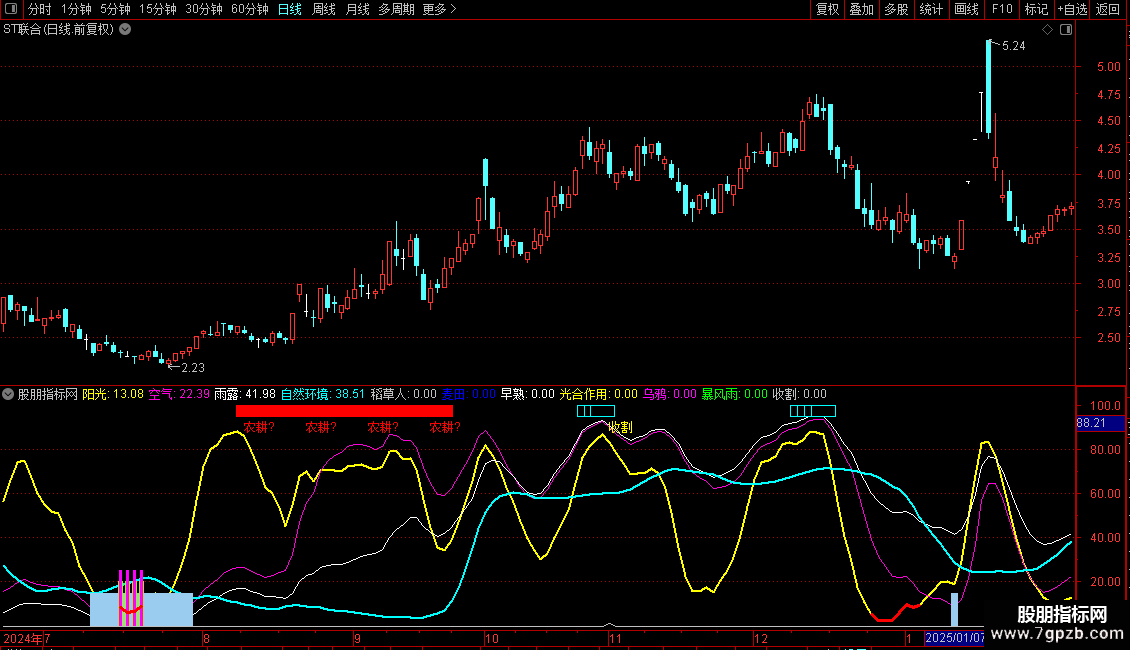This screenshot has width=1130, height=650.
Task: Open 画线 drawing tools
Action: pos(966,9)
